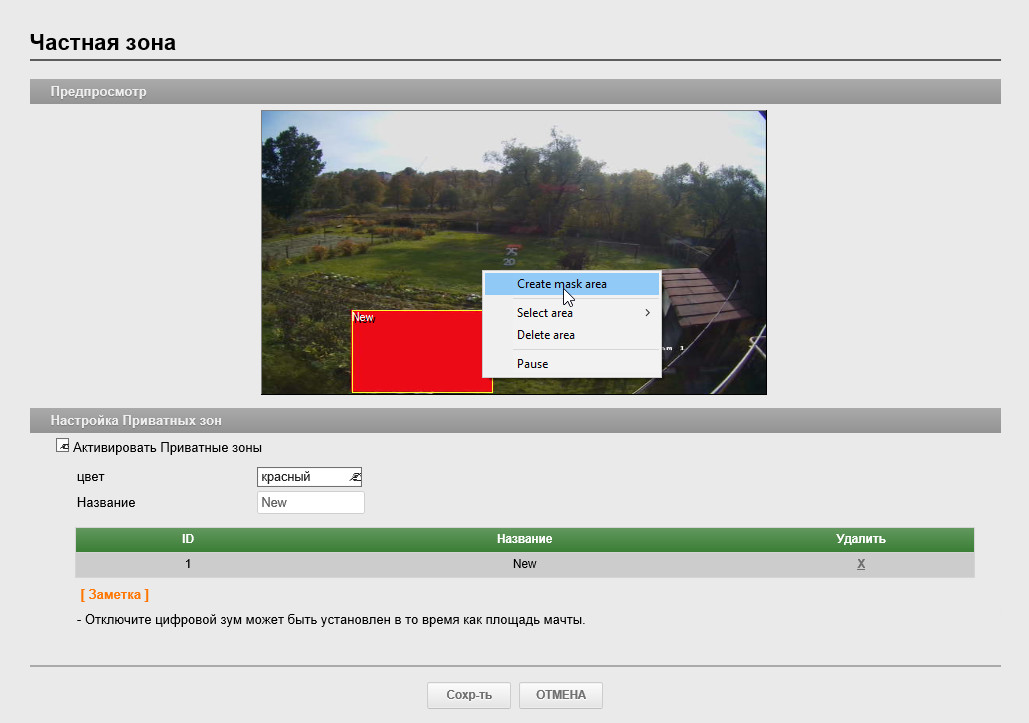This screenshot has width=1029, height=723.
Task: Delete mask row New with X
Action: coord(861,564)
